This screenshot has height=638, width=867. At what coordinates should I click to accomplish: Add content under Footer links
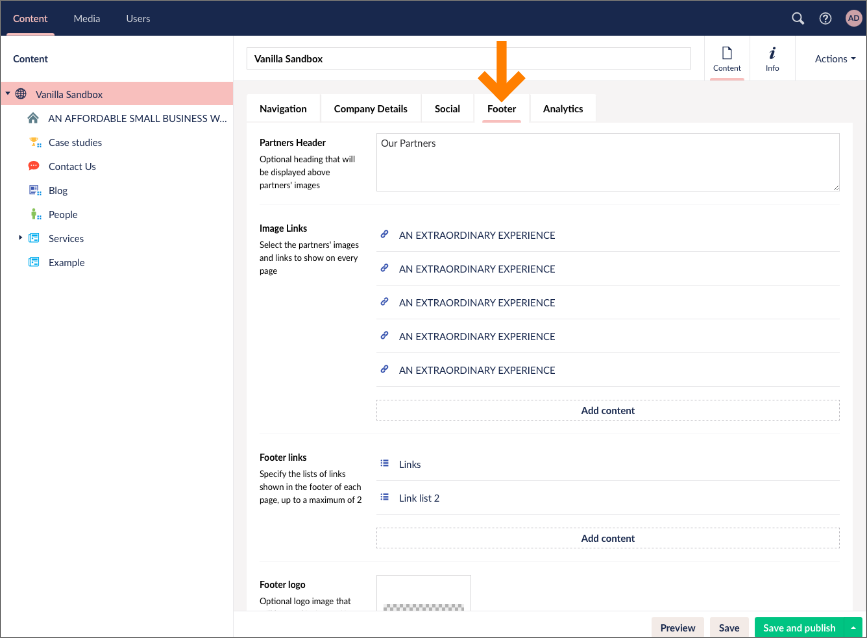[608, 538]
